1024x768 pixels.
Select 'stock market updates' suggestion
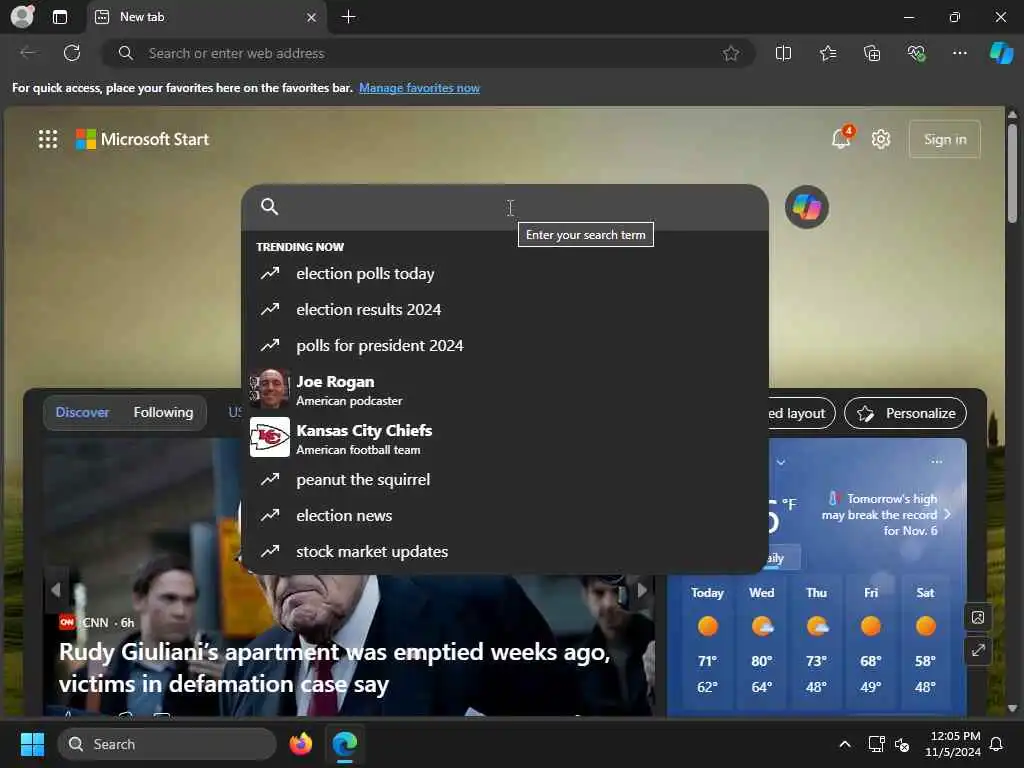pyautogui.click(x=504, y=551)
